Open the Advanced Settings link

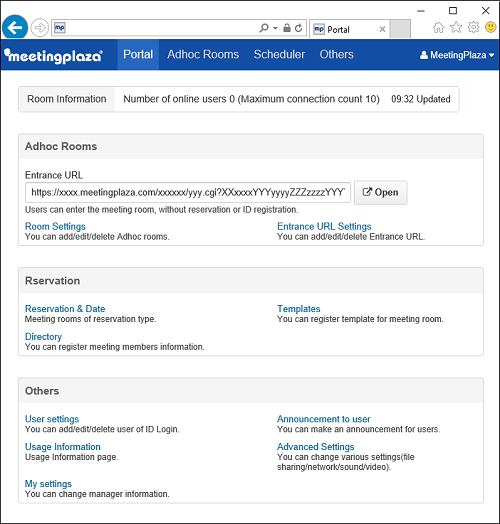pos(316,447)
